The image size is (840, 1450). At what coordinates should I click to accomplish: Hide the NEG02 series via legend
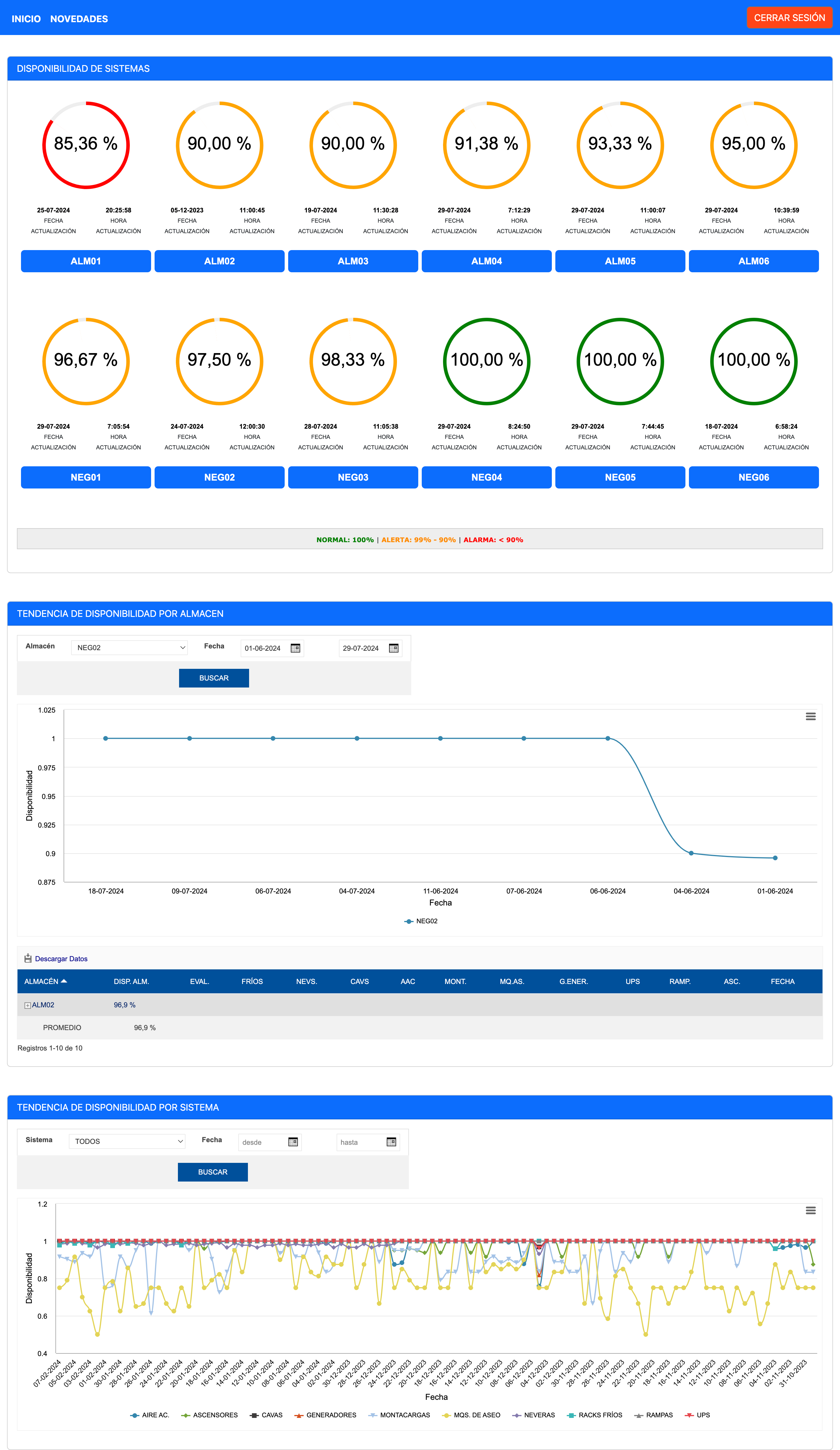(x=426, y=921)
